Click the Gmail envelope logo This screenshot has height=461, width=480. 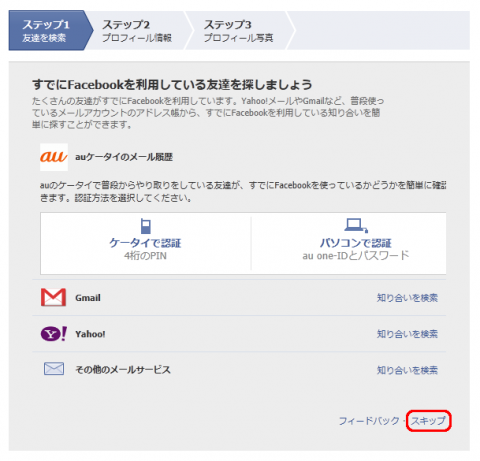[x=53, y=297]
